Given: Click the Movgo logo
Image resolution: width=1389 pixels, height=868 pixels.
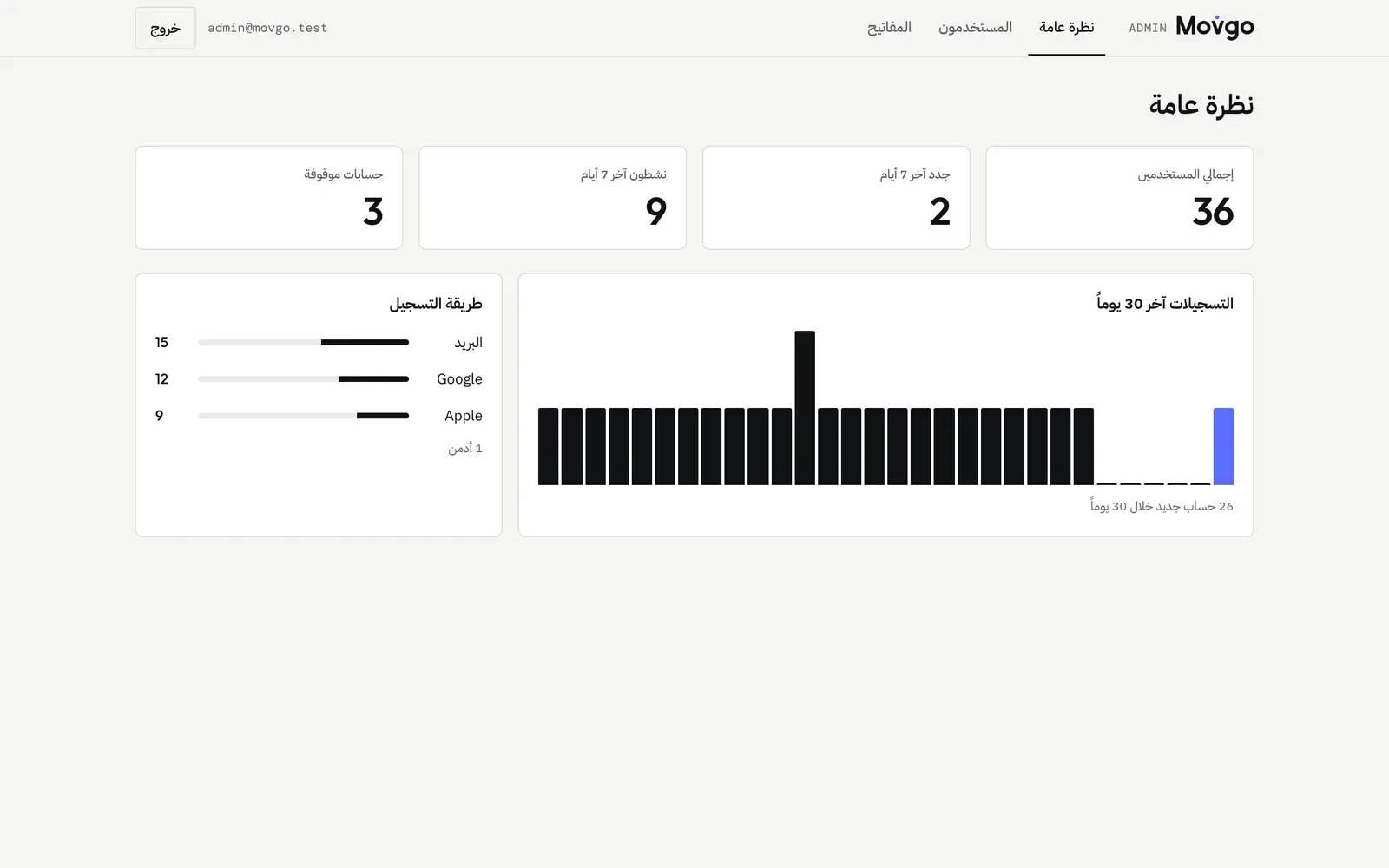Looking at the screenshot, I should point(1215,27).
